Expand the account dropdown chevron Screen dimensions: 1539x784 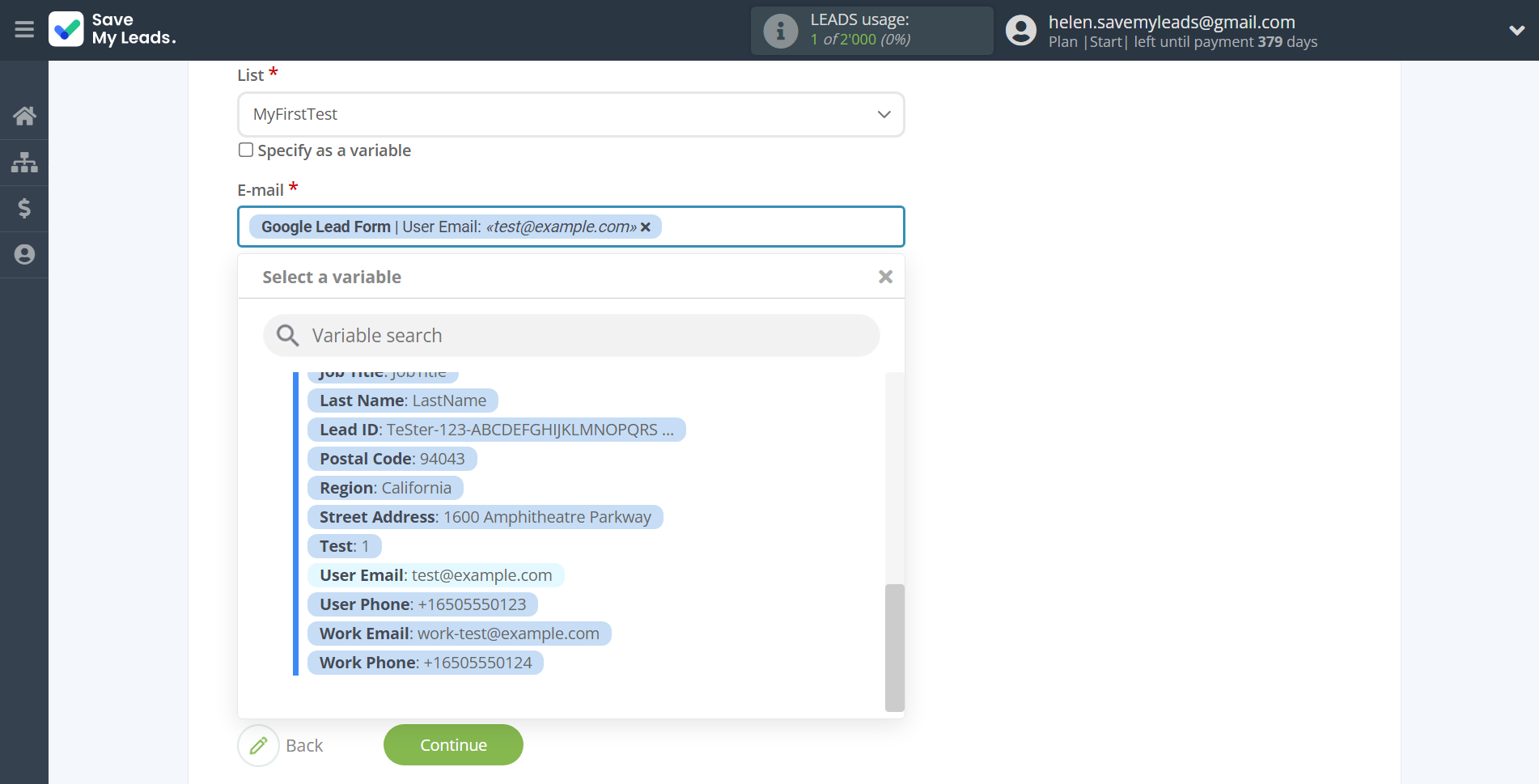(x=1516, y=31)
